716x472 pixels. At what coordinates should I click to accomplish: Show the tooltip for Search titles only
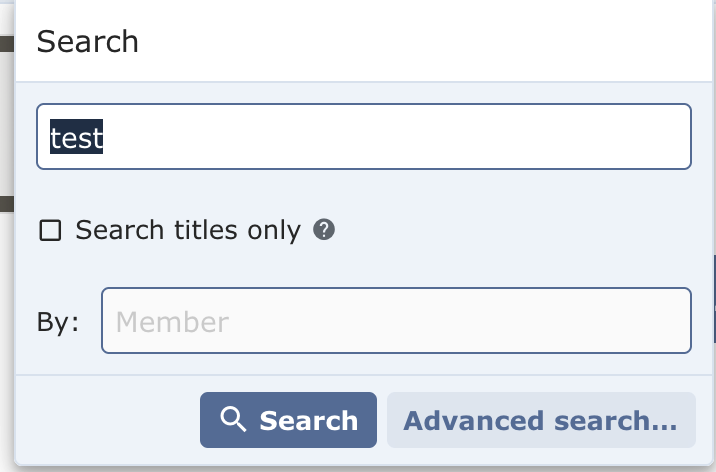pyautogui.click(x=324, y=230)
